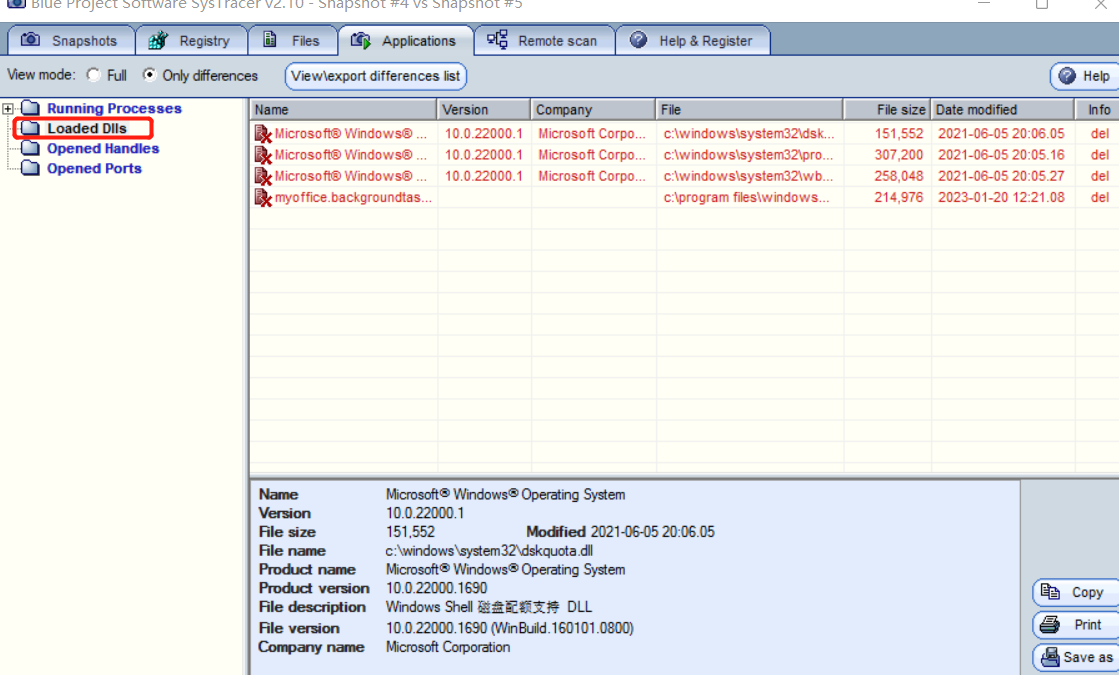Click date 2021-06-05 20:05.27 cell
Image resolution: width=1119 pixels, height=675 pixels.
1001,176
